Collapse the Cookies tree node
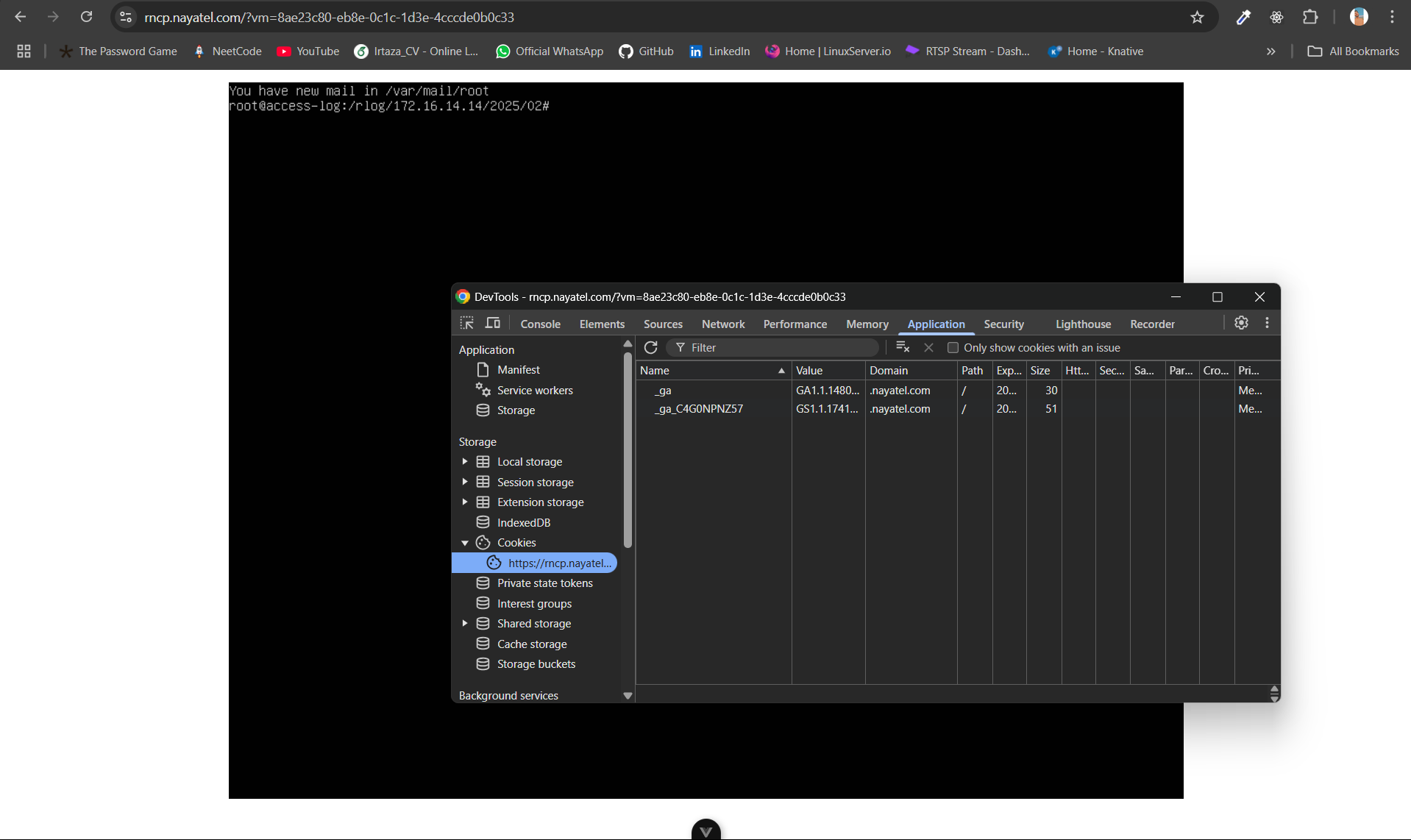 [x=465, y=542]
